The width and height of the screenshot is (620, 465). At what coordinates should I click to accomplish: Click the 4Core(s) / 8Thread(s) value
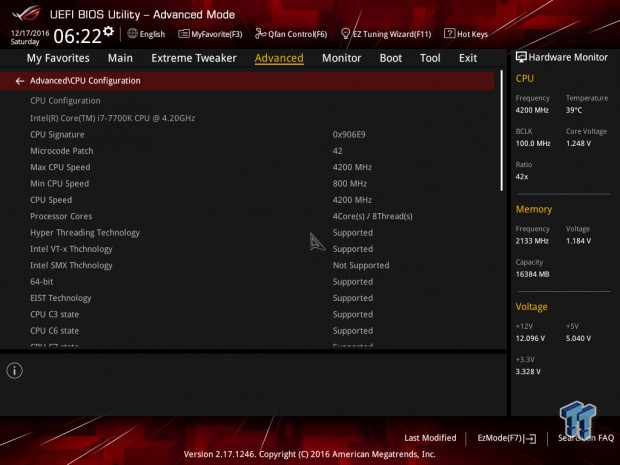[372, 216]
